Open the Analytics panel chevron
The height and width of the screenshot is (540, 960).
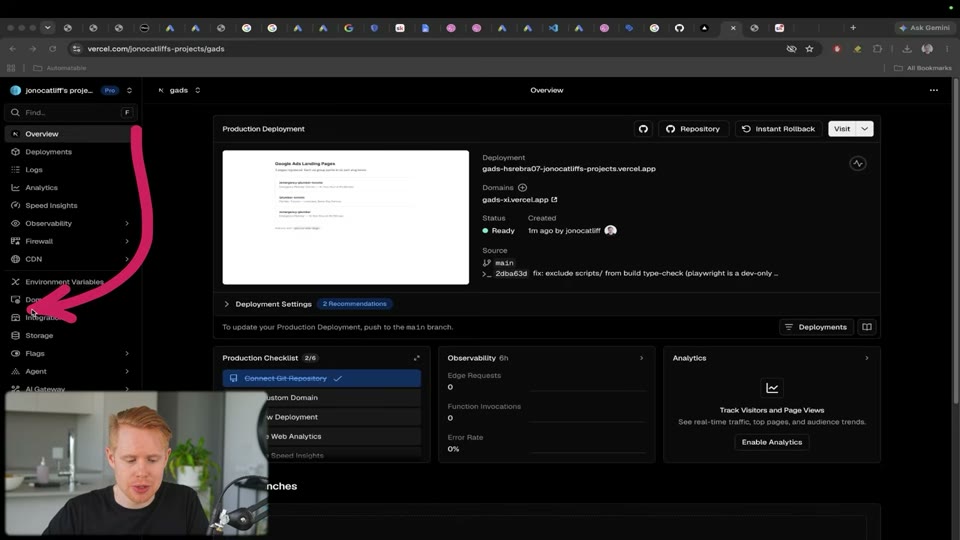pos(866,358)
